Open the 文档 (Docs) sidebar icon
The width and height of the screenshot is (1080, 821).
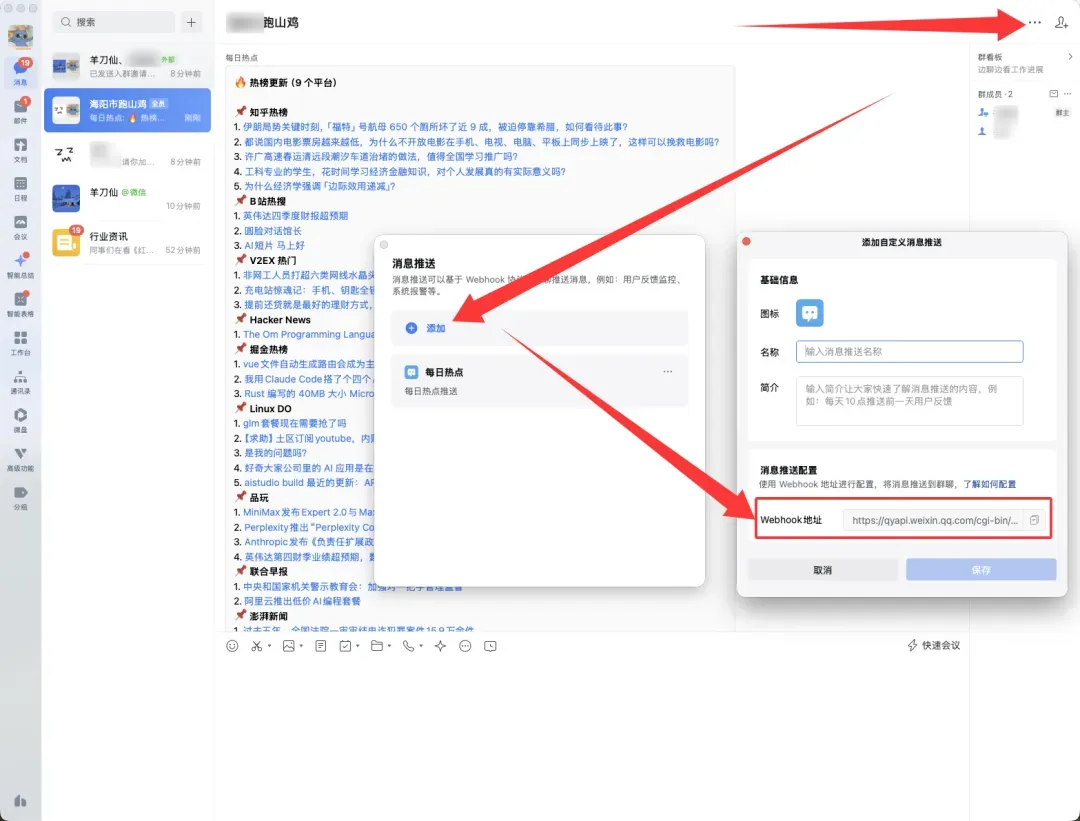click(21, 149)
